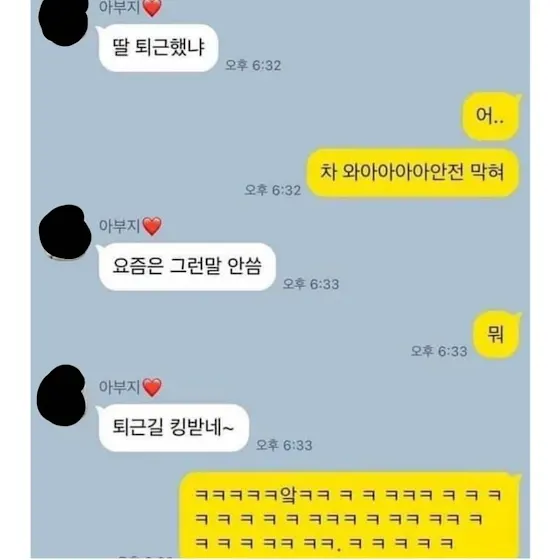
Task: Click the heart emoji beside the middle 아버지 name
Action: click(x=152, y=226)
